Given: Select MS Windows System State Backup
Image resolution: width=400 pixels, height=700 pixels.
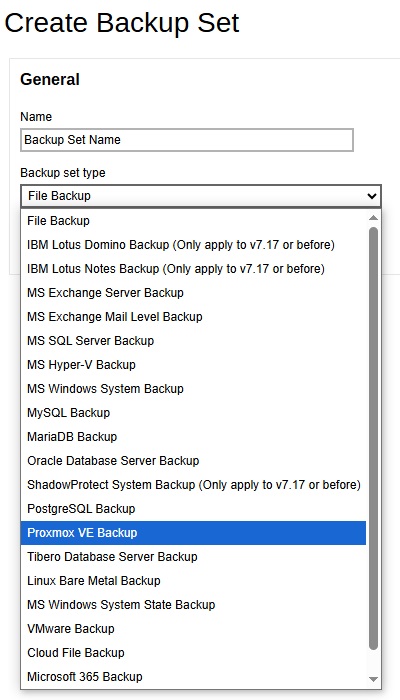Looking at the screenshot, I should 193,605.
